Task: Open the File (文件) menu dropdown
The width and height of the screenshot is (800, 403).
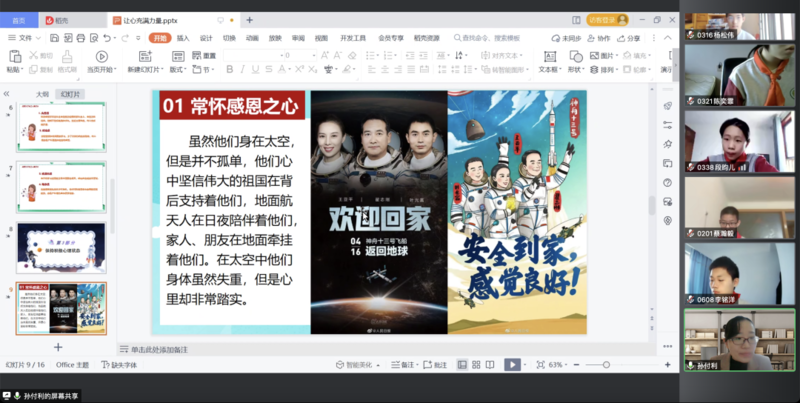Action: click(22, 38)
